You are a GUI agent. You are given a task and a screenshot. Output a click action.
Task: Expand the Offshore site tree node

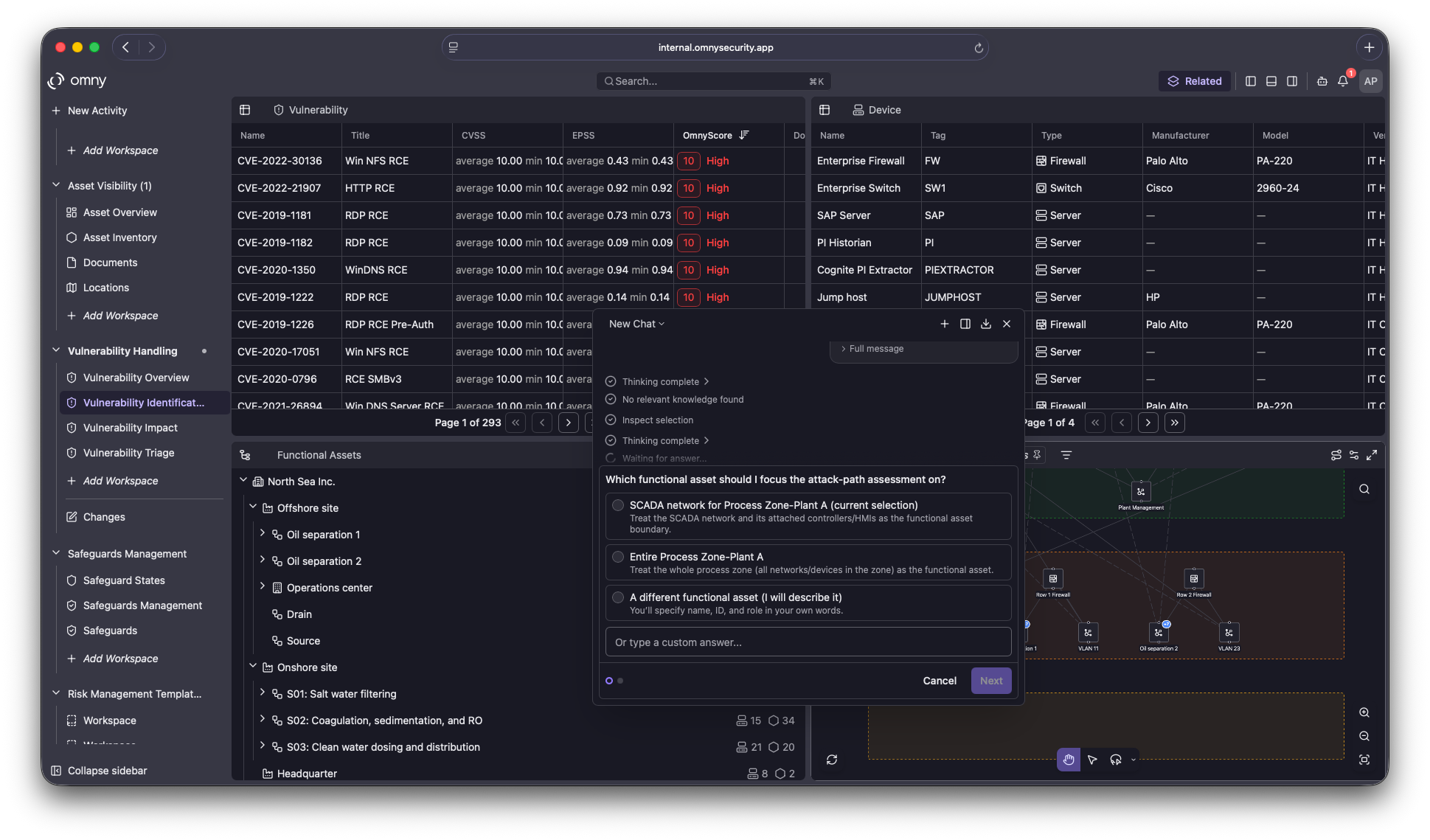(x=253, y=507)
